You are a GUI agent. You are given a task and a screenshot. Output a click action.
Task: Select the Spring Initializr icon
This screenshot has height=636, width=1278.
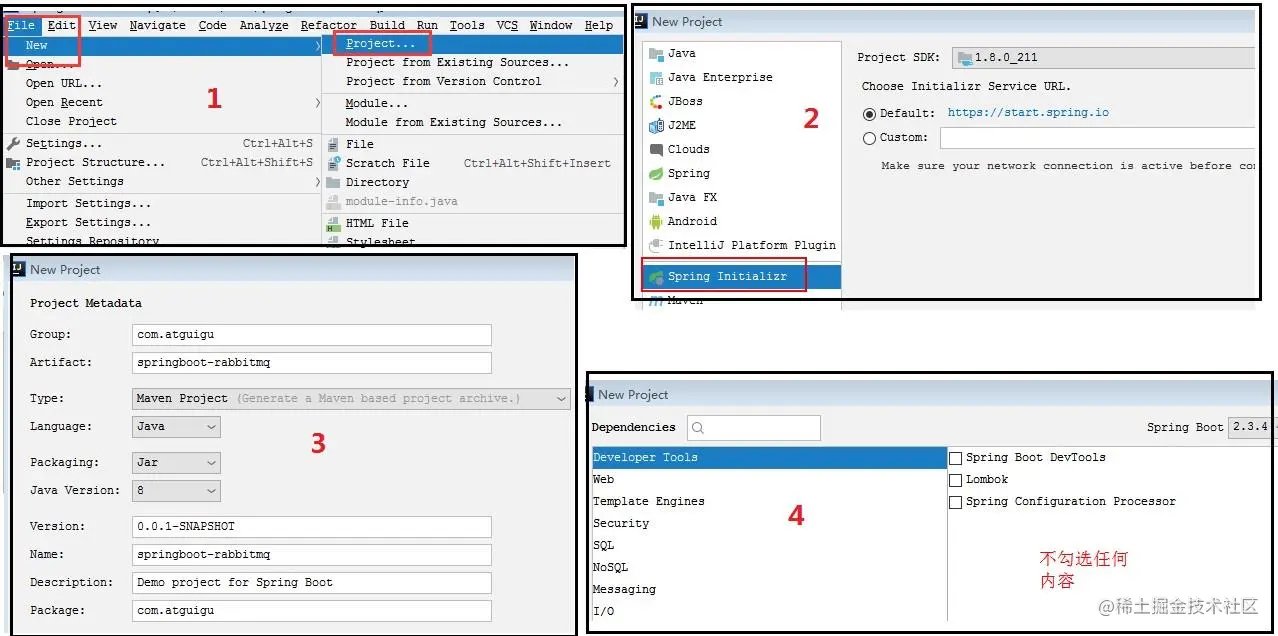click(x=656, y=277)
